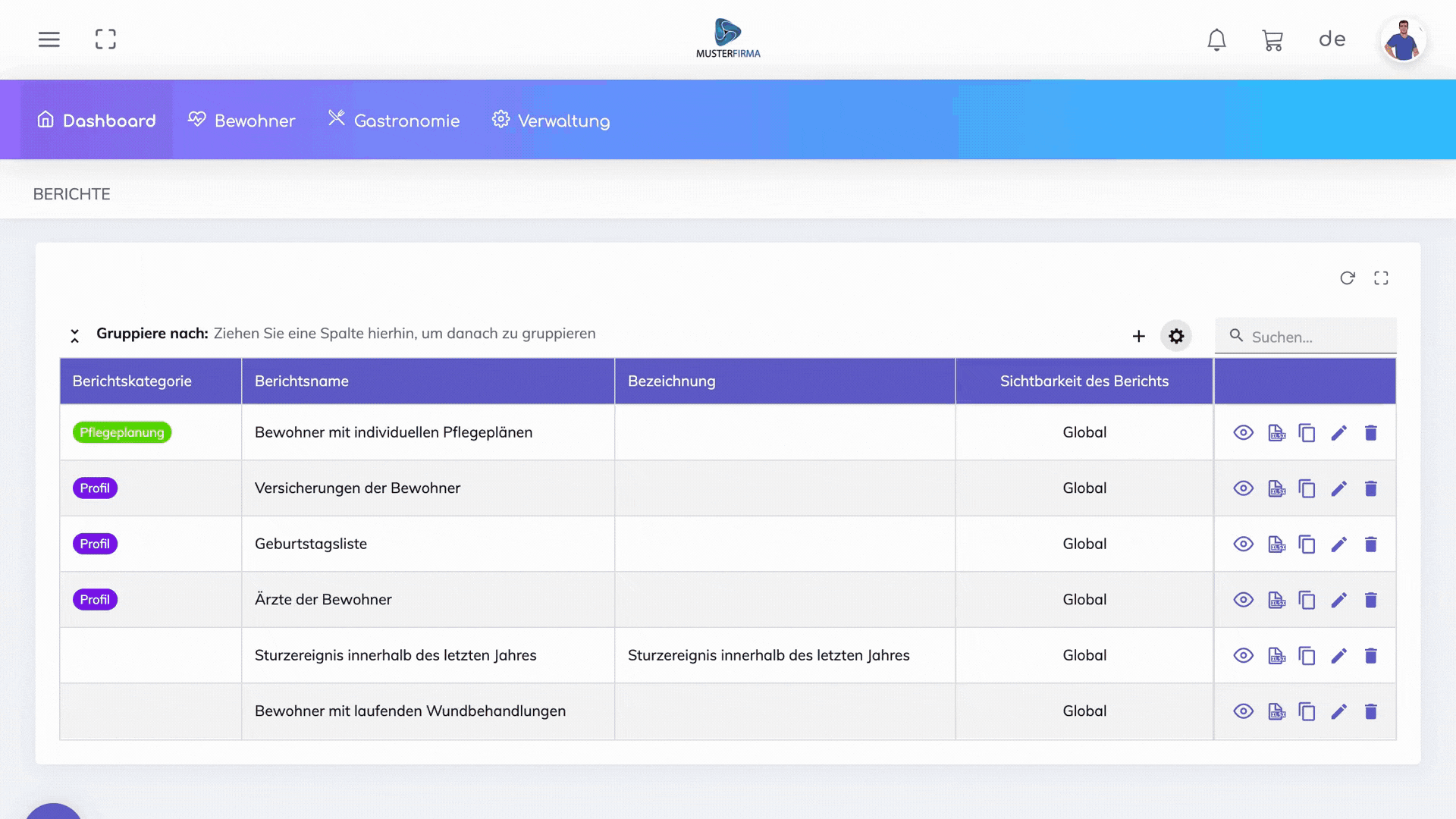Delete Bewohner mit laufenden Wundbehandlungen report
Image resolution: width=1456 pixels, height=819 pixels.
click(x=1370, y=711)
